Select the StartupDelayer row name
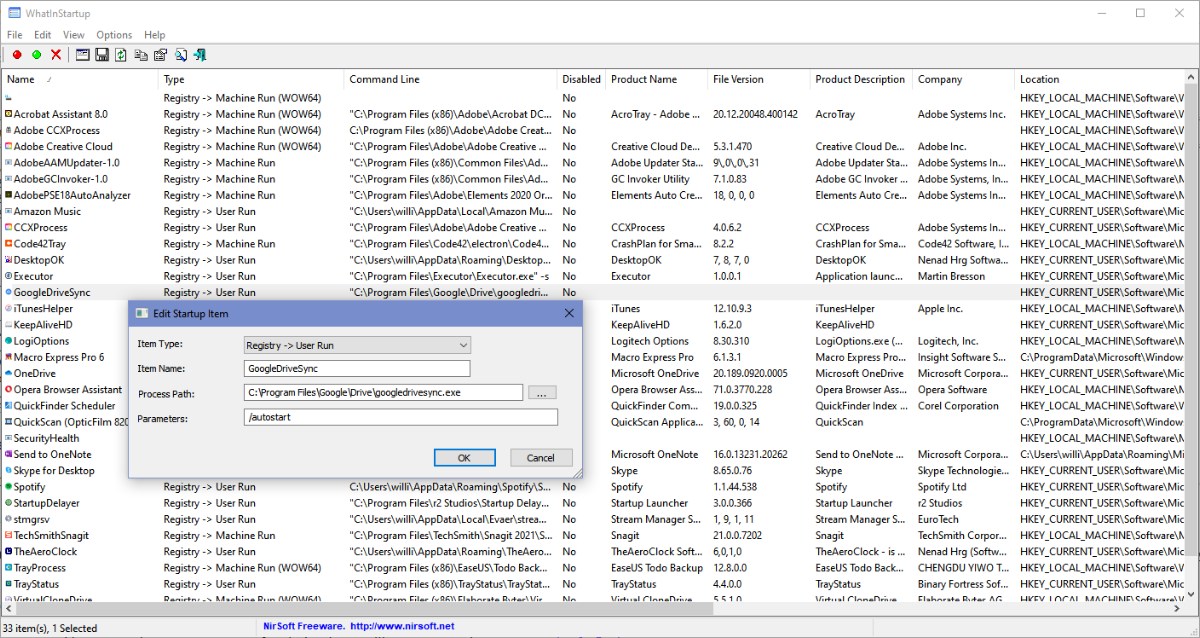The height and width of the screenshot is (638, 1200). 46,503
